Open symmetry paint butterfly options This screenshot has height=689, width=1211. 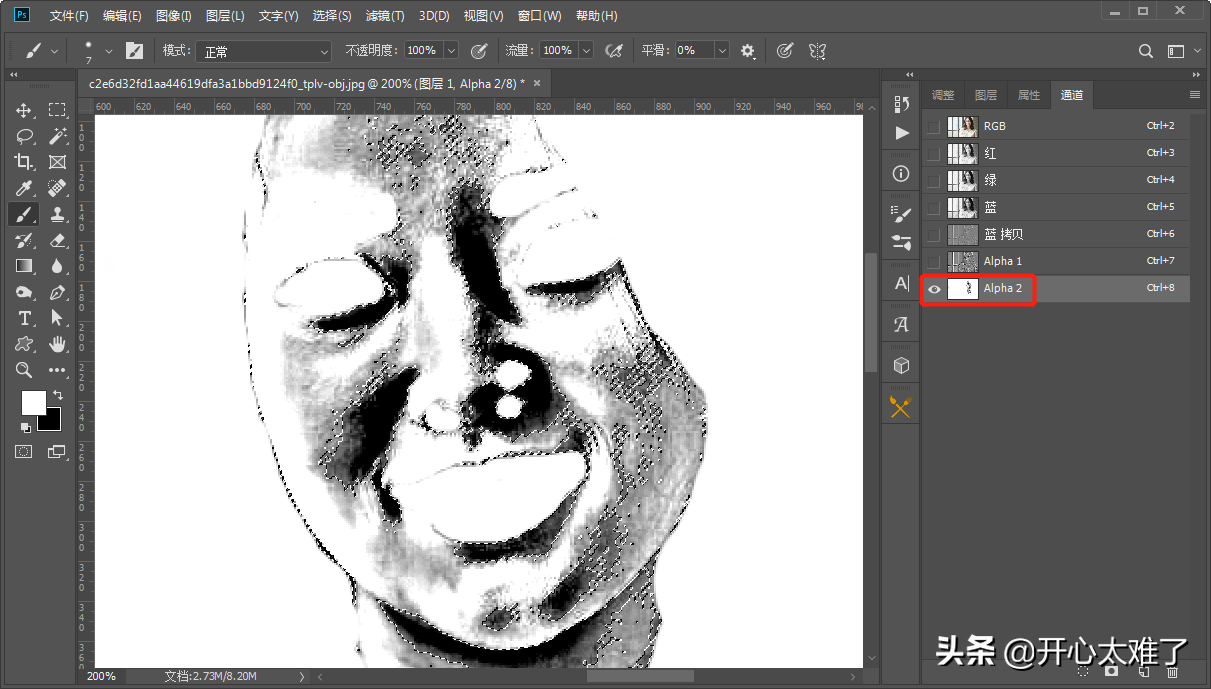point(817,50)
